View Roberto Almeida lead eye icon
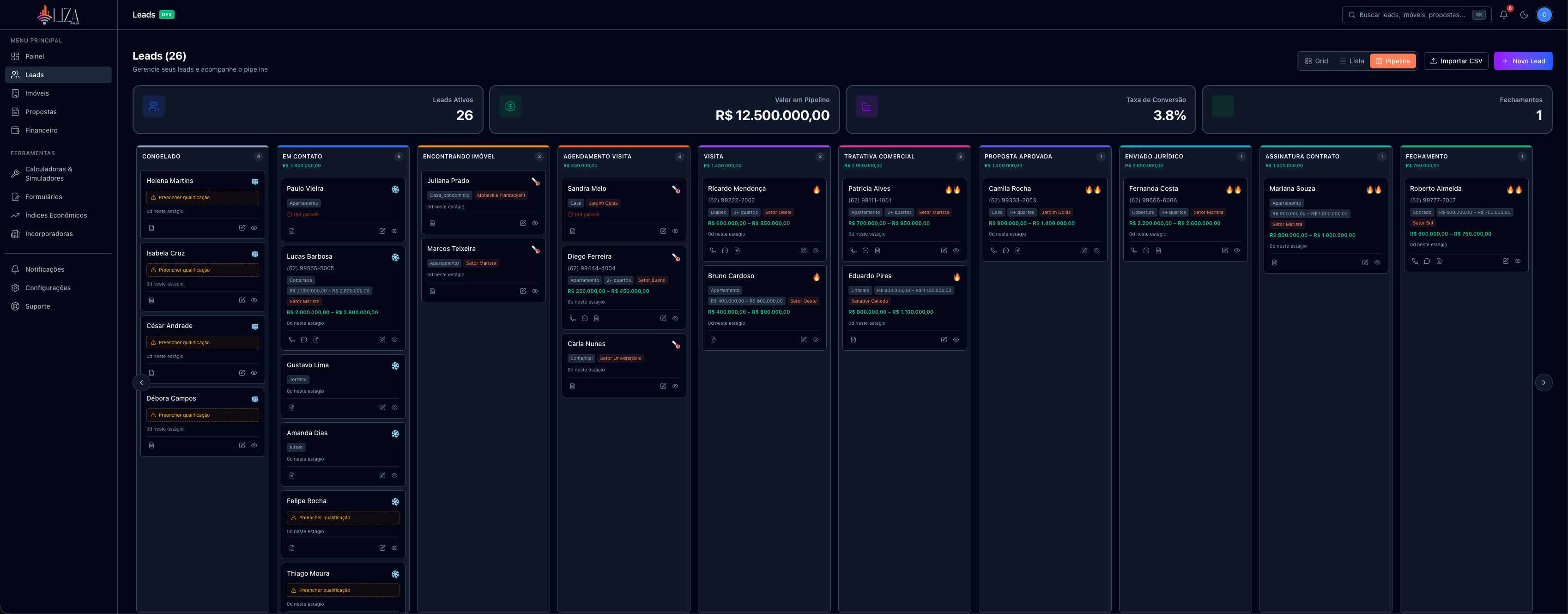Viewport: 1568px width, 614px height. click(1518, 261)
